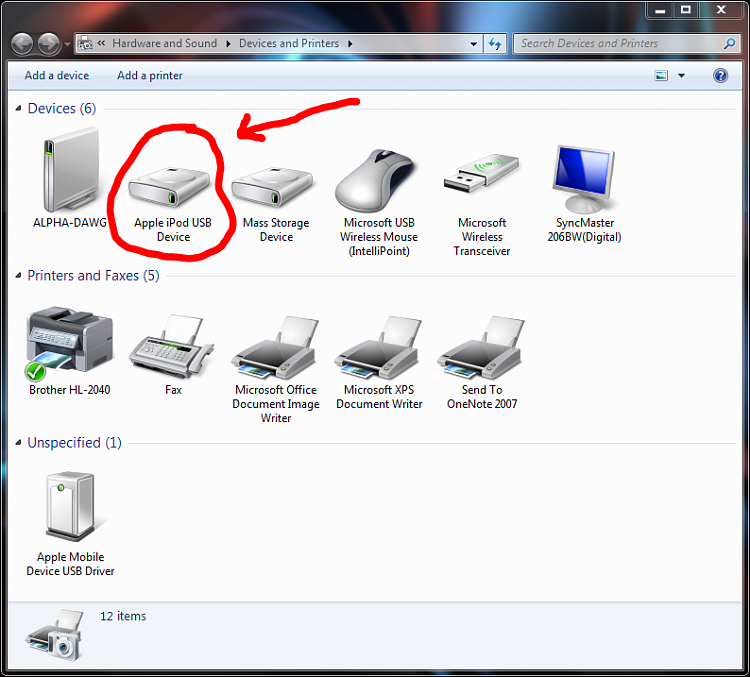
Task: Open the address bar history dropdown
Action: tap(474, 44)
